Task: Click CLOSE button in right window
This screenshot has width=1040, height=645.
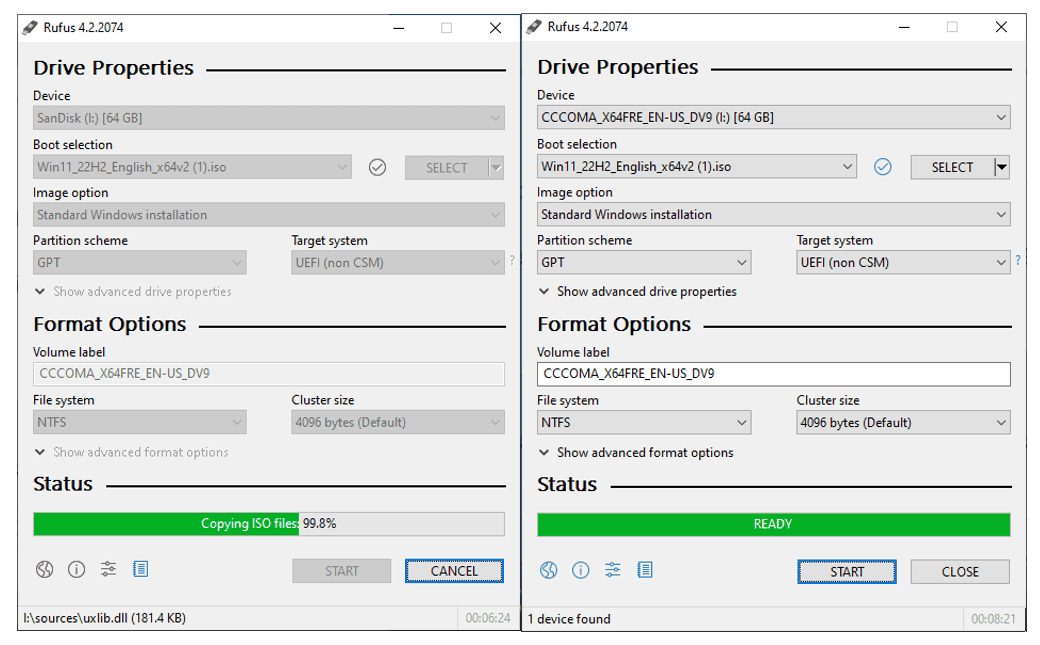Action: coord(960,572)
